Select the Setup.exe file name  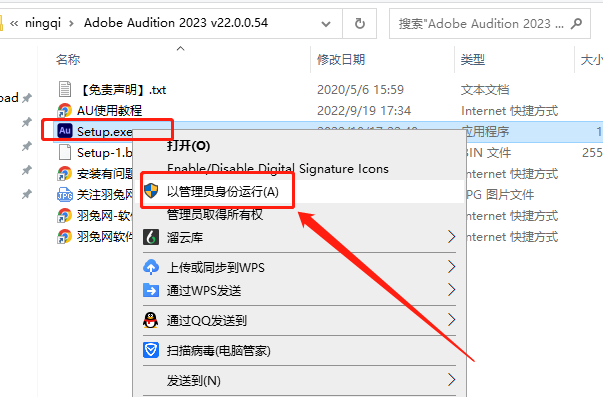click(105, 132)
